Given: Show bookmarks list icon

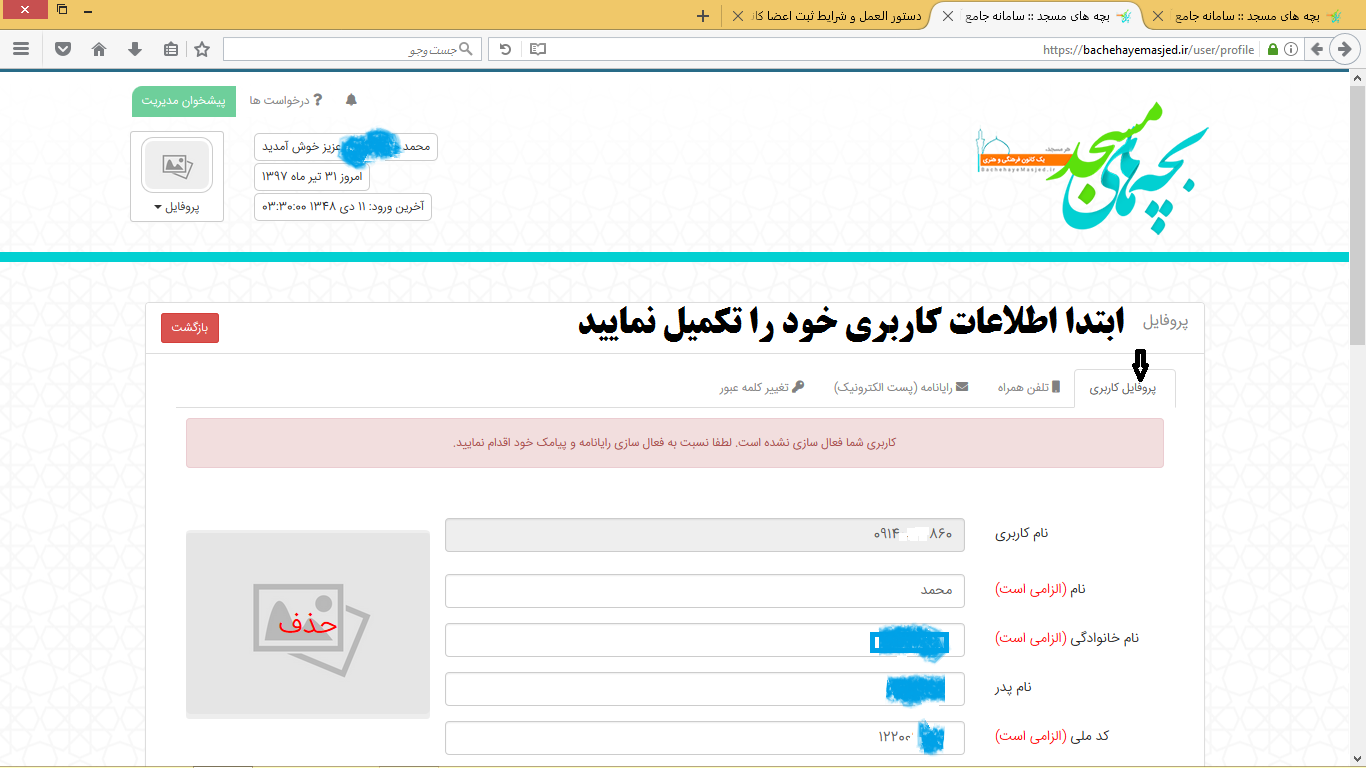Looking at the screenshot, I should [170, 49].
